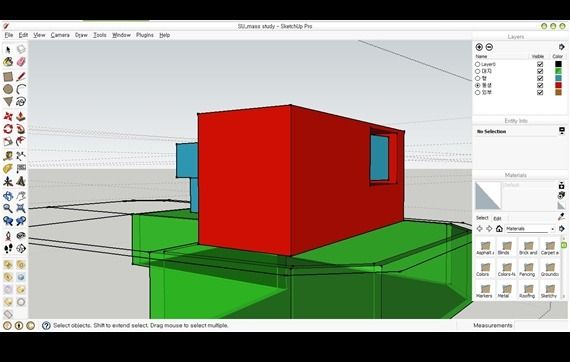
Task: Click the Layer0 black color swatch
Action: 558,64
